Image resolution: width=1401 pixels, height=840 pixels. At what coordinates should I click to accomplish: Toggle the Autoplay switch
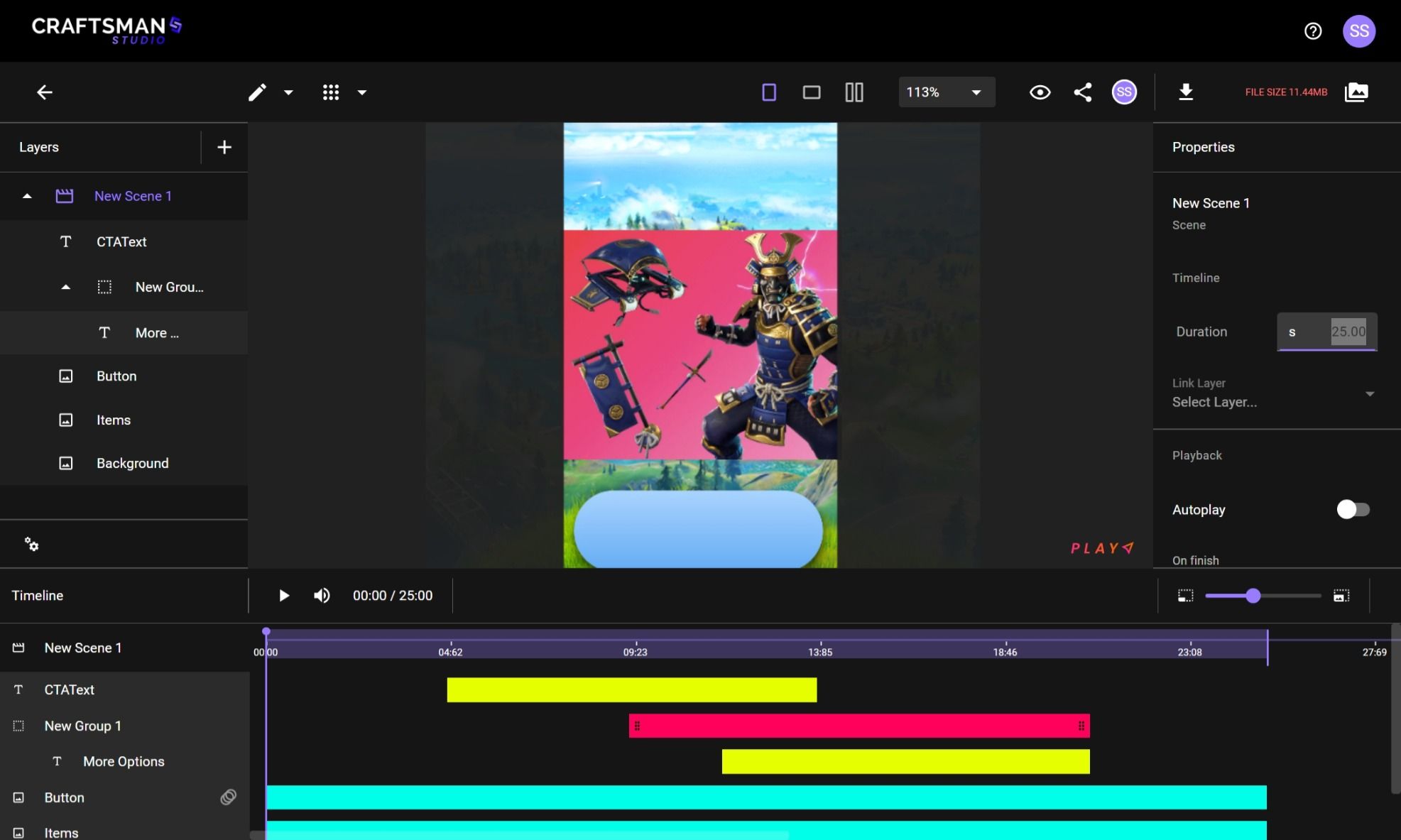[x=1353, y=510]
